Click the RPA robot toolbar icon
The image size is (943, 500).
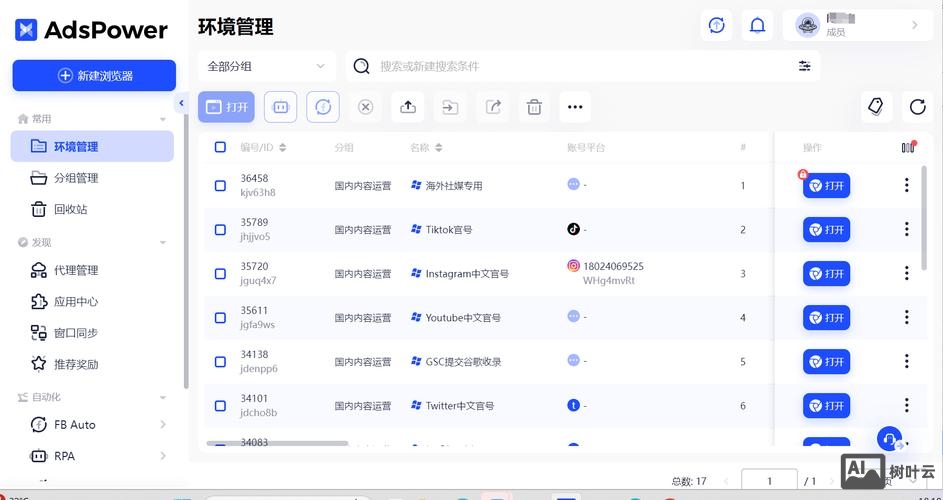(280, 107)
